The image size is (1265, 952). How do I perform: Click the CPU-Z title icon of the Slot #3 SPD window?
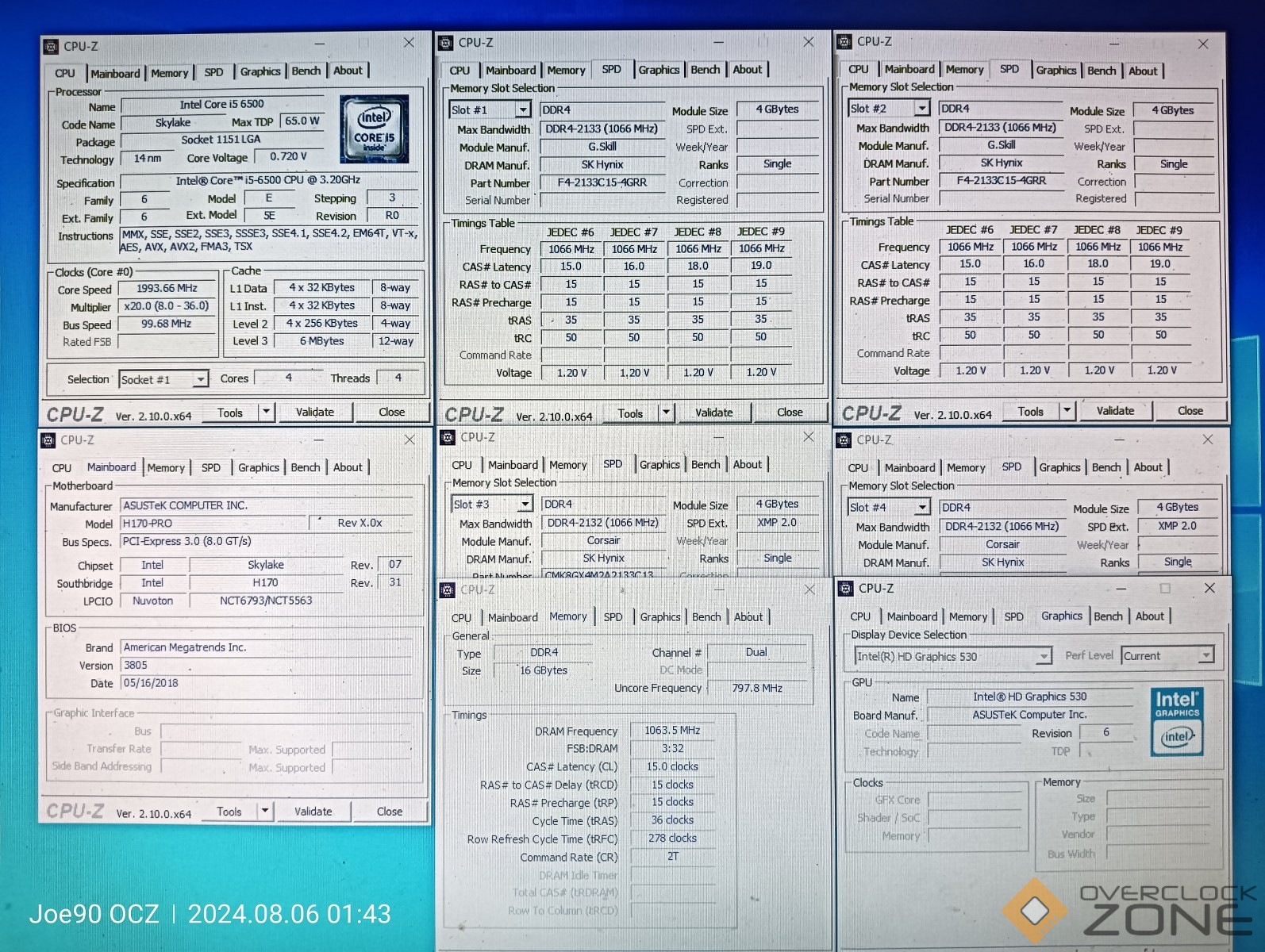(x=448, y=437)
